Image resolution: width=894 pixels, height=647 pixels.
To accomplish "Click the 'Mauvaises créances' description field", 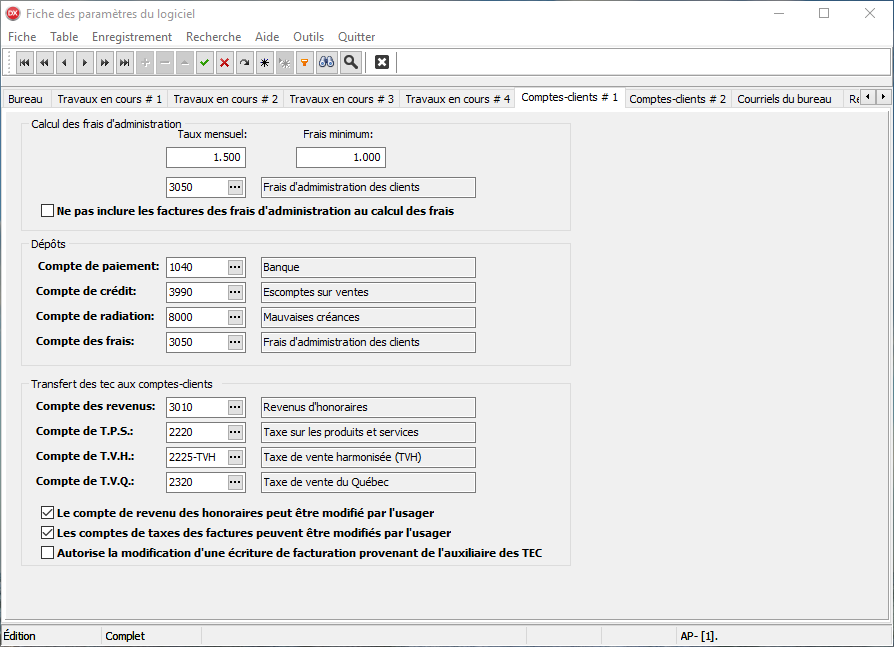I will pos(368,318).
